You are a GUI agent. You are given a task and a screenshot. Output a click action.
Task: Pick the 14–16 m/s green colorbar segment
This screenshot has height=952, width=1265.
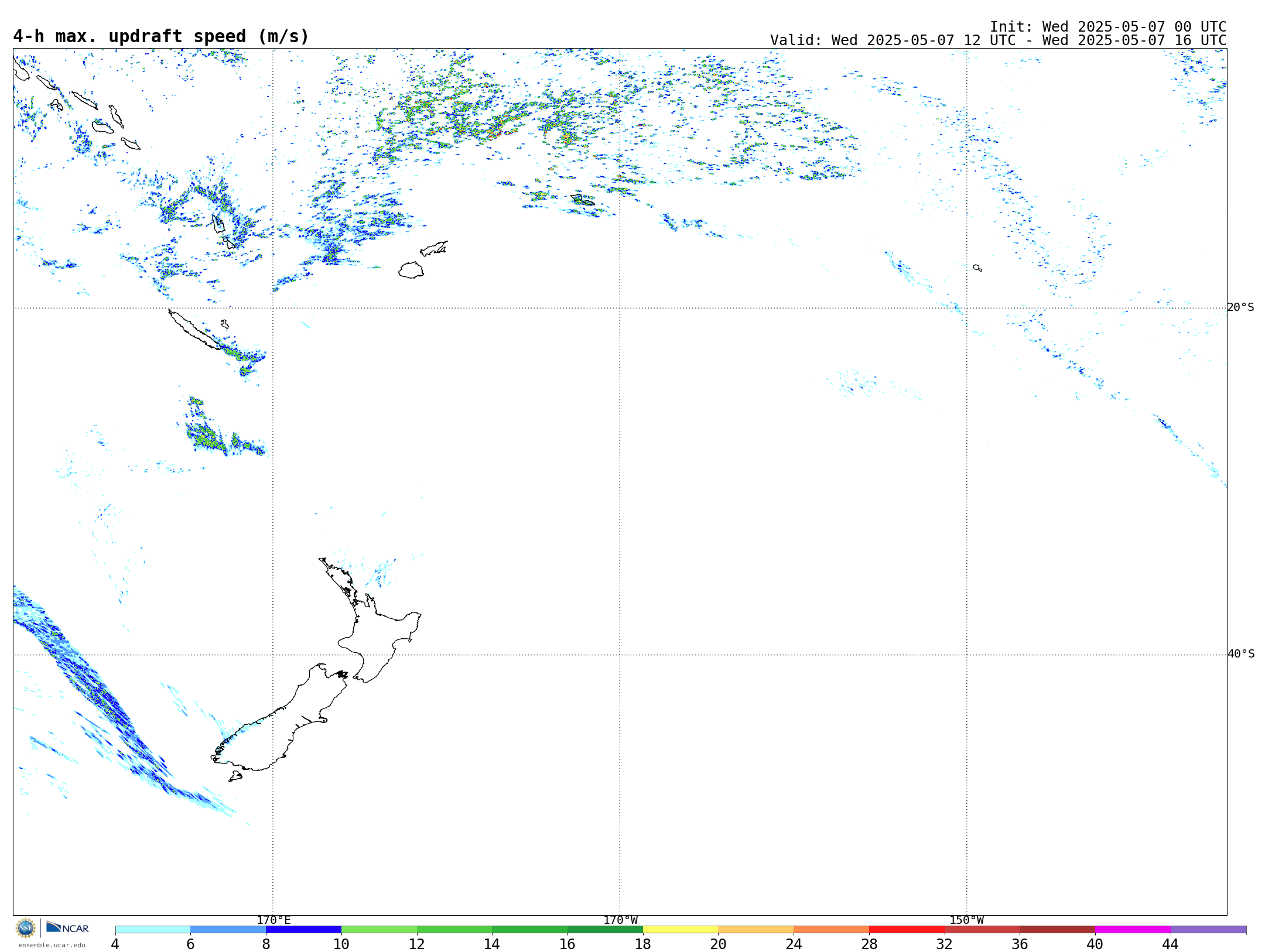(530, 929)
